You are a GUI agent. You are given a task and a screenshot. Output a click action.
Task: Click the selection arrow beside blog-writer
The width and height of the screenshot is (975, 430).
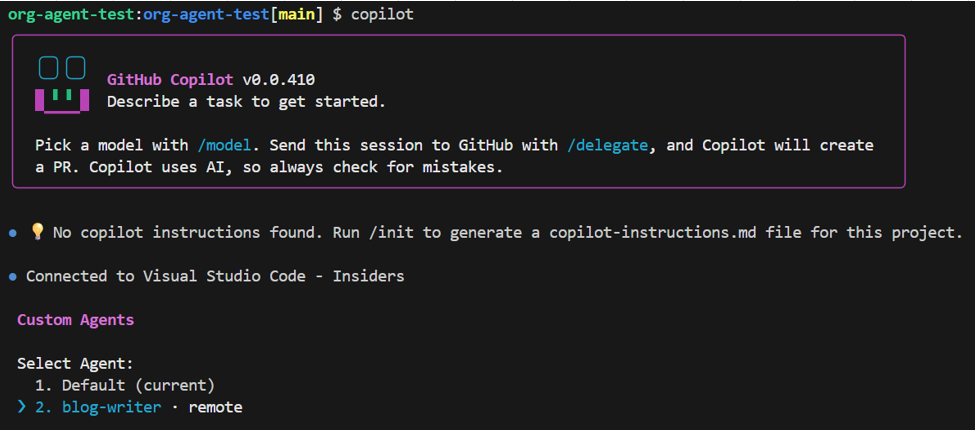click(x=23, y=407)
